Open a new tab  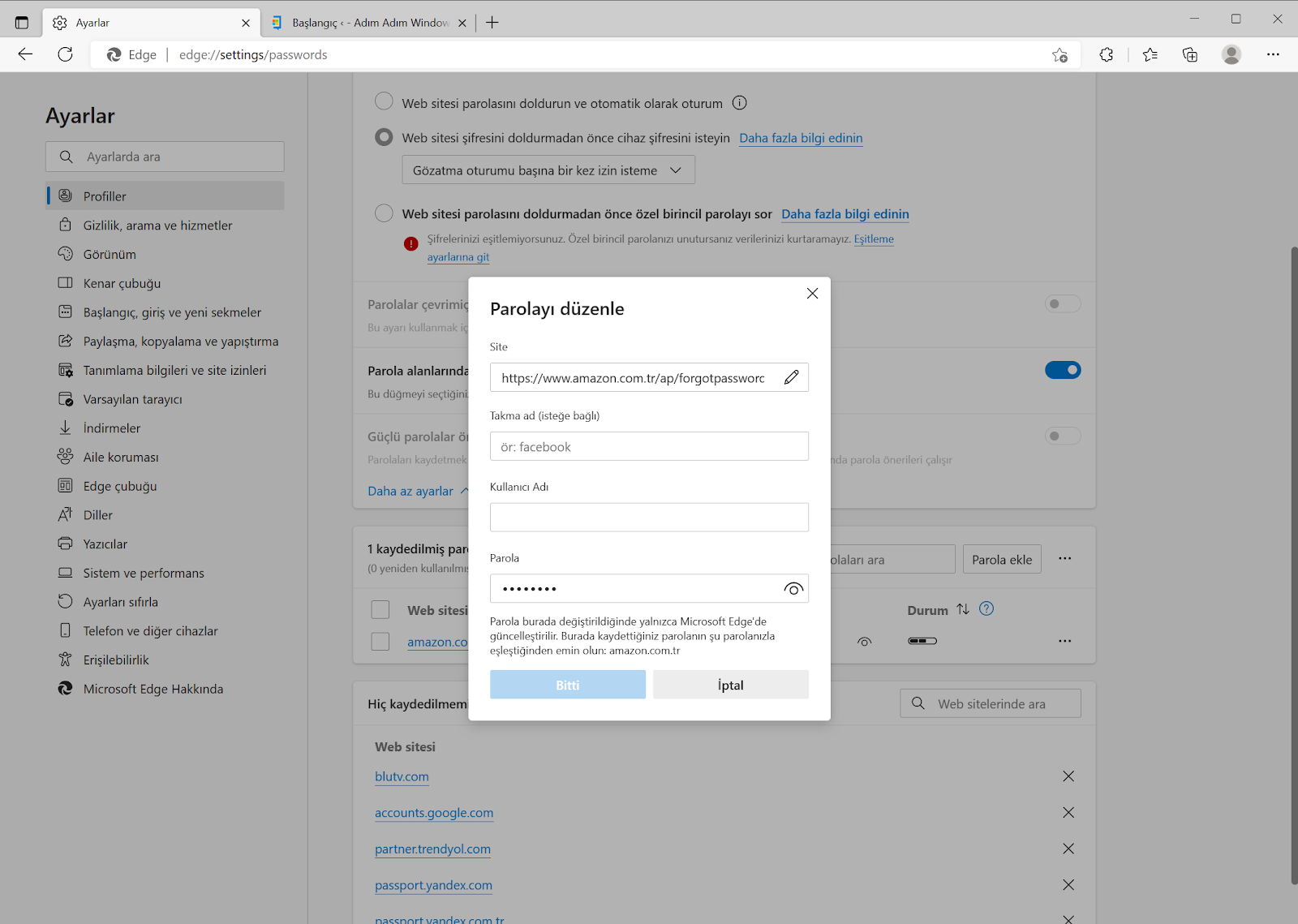pyautogui.click(x=492, y=23)
